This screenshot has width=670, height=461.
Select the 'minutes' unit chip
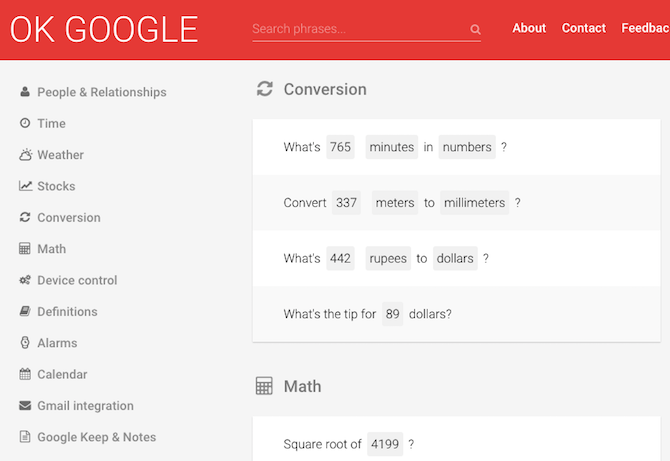(392, 147)
